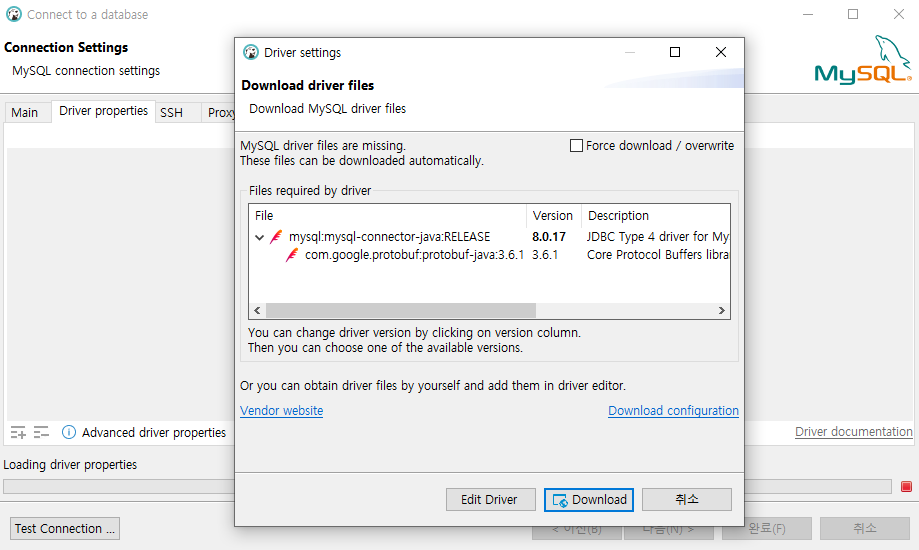Click the File column header
The width and height of the screenshot is (919, 550).
click(x=387, y=215)
